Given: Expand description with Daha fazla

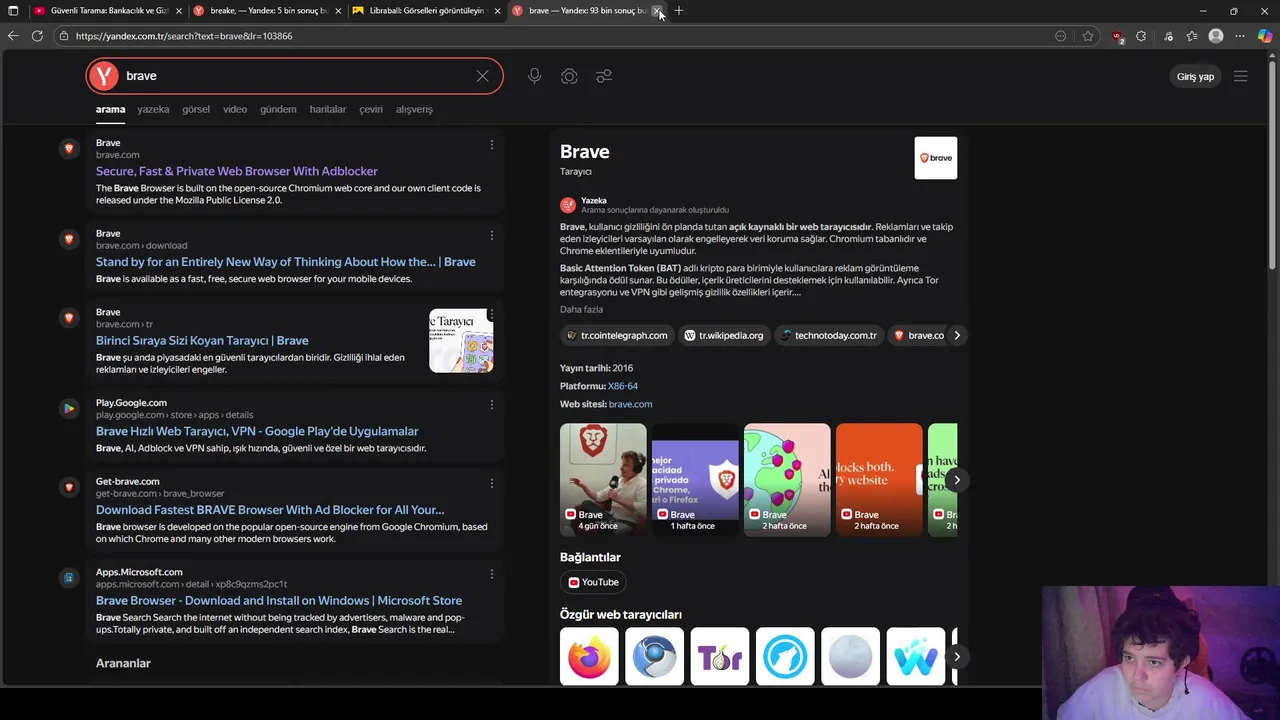Looking at the screenshot, I should click(x=581, y=309).
